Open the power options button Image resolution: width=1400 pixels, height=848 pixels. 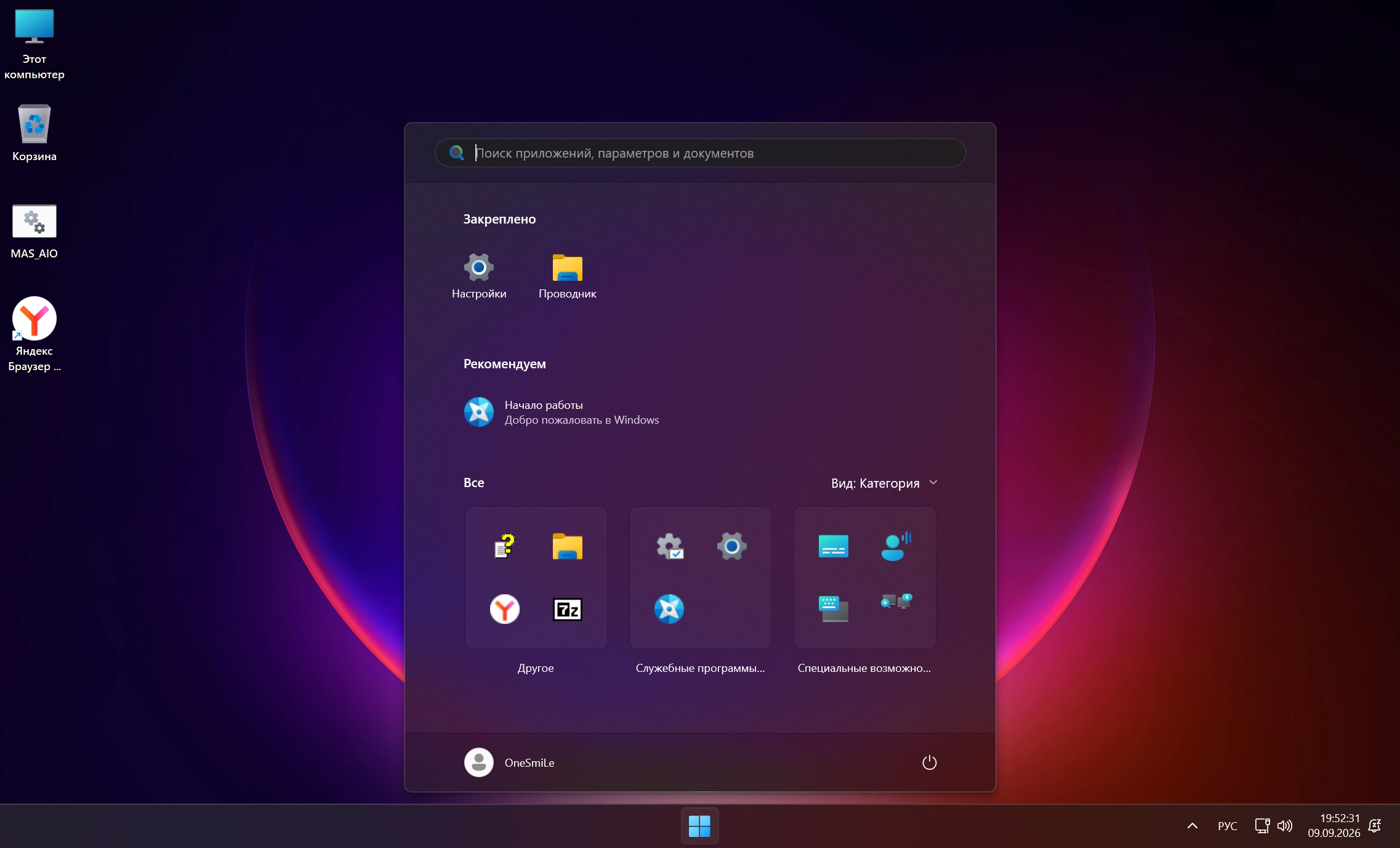coord(929,762)
